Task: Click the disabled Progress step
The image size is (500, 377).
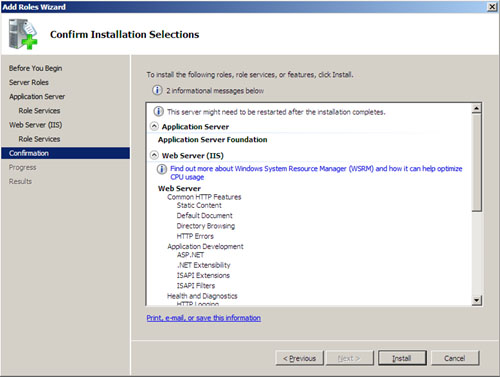Action: [22, 167]
